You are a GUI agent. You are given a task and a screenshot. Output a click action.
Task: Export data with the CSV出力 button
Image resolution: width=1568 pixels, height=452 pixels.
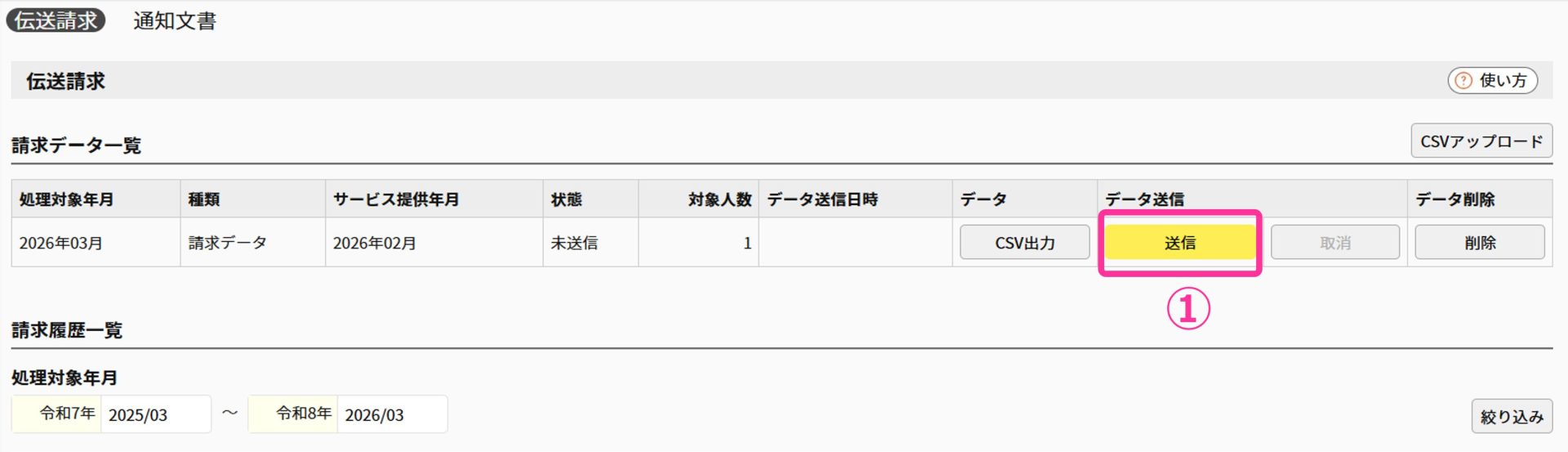[1024, 243]
